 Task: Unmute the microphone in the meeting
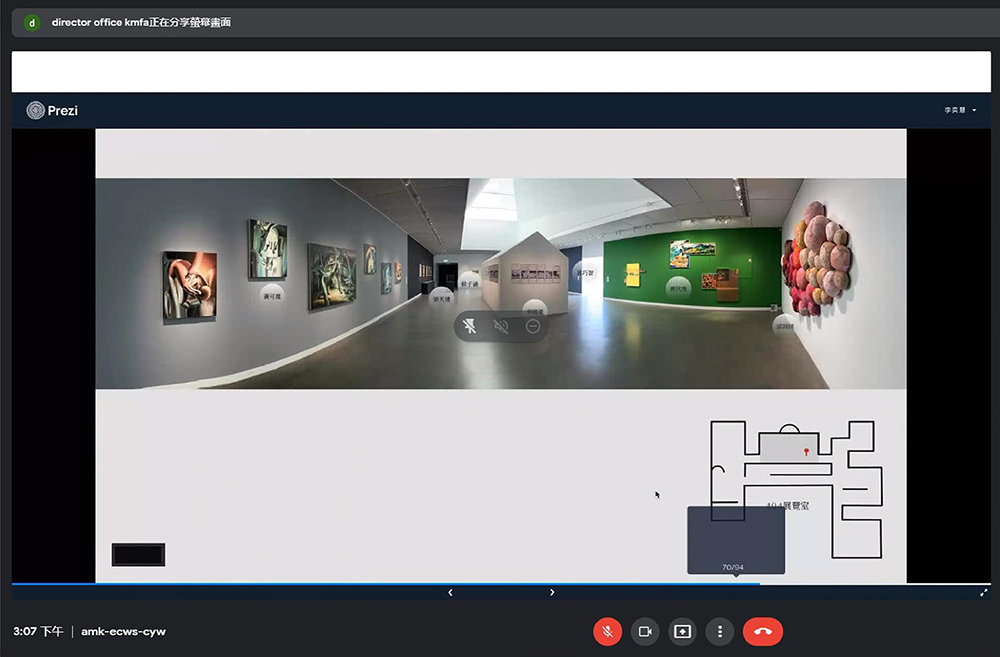608,631
